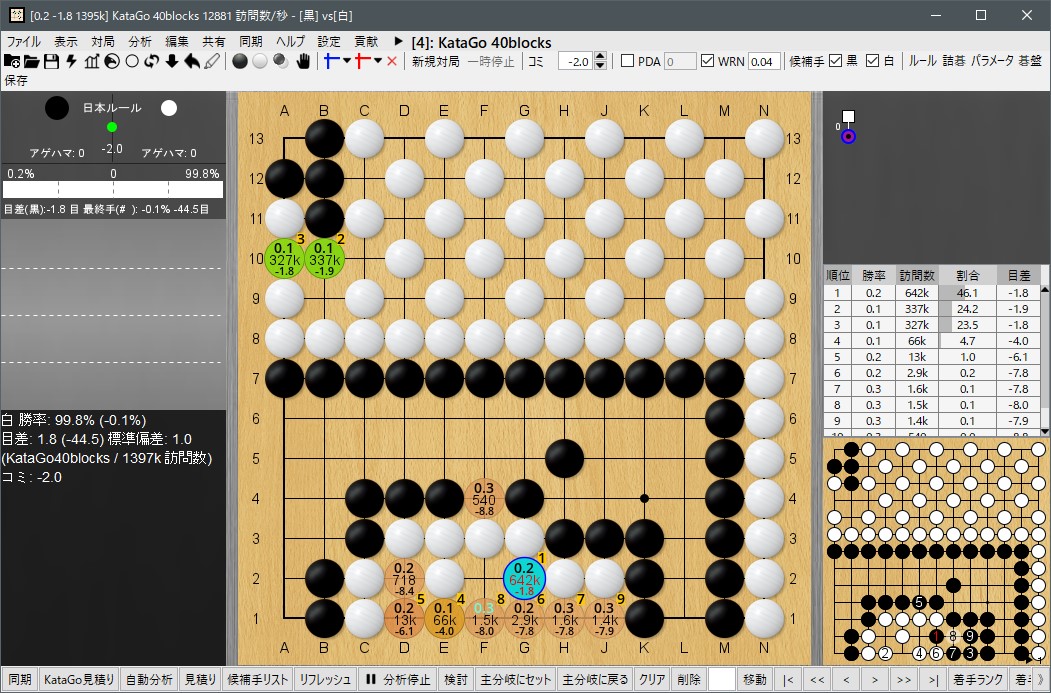Viewport: 1051px width, 693px height.
Task: Select the white stone placement icon
Action: [x=260, y=62]
